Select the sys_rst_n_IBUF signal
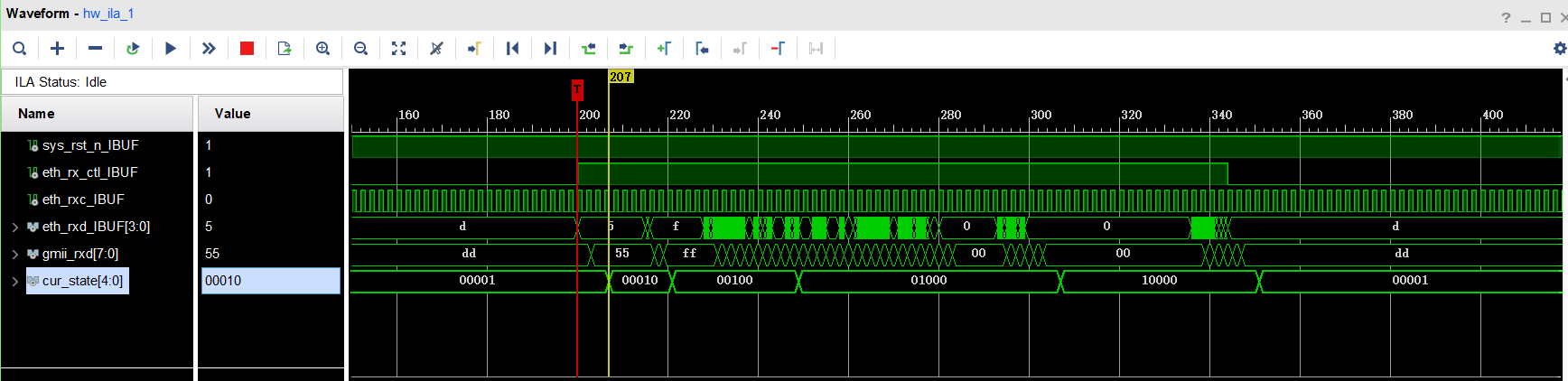The image size is (1568, 381). click(x=90, y=145)
